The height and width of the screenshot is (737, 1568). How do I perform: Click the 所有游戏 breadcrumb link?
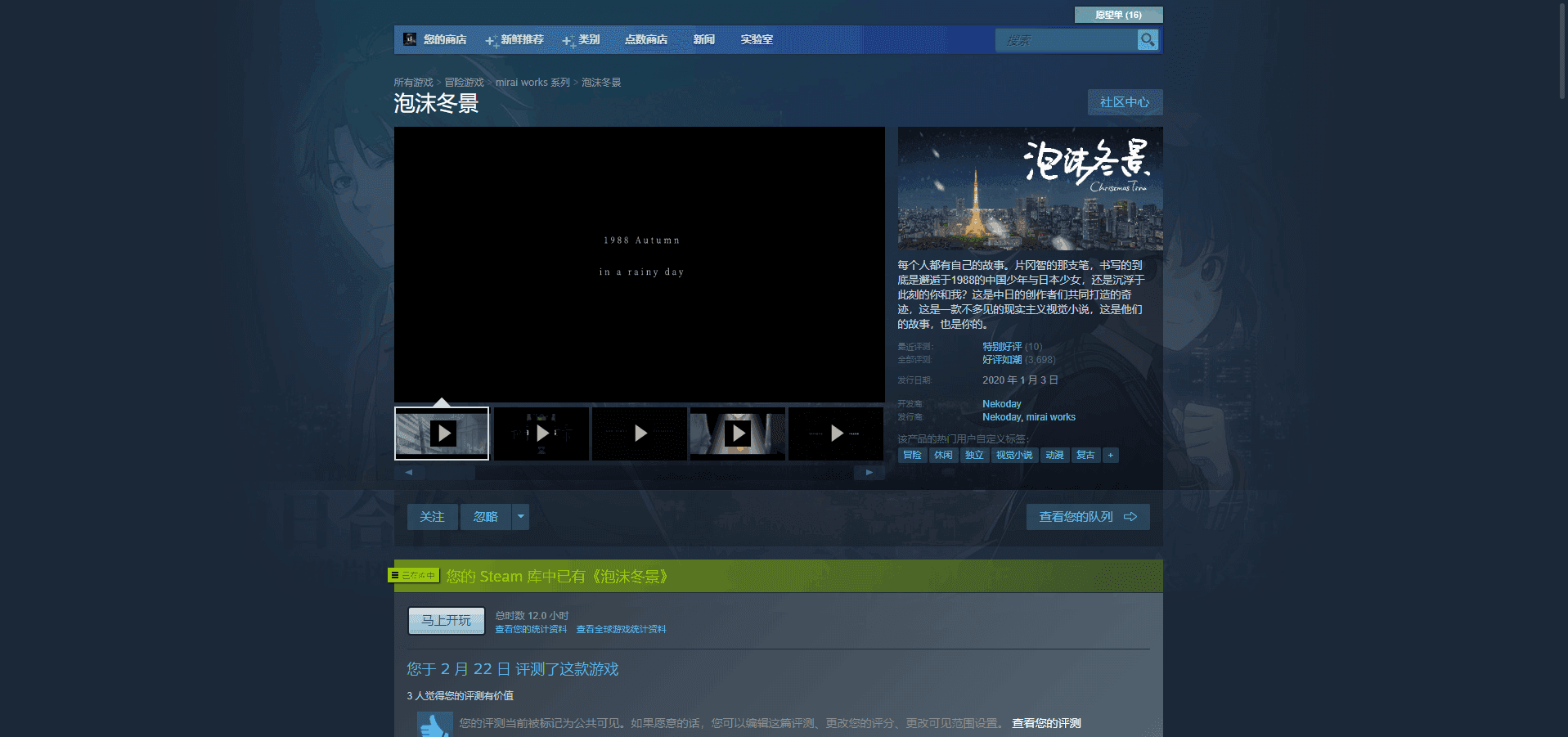click(414, 83)
